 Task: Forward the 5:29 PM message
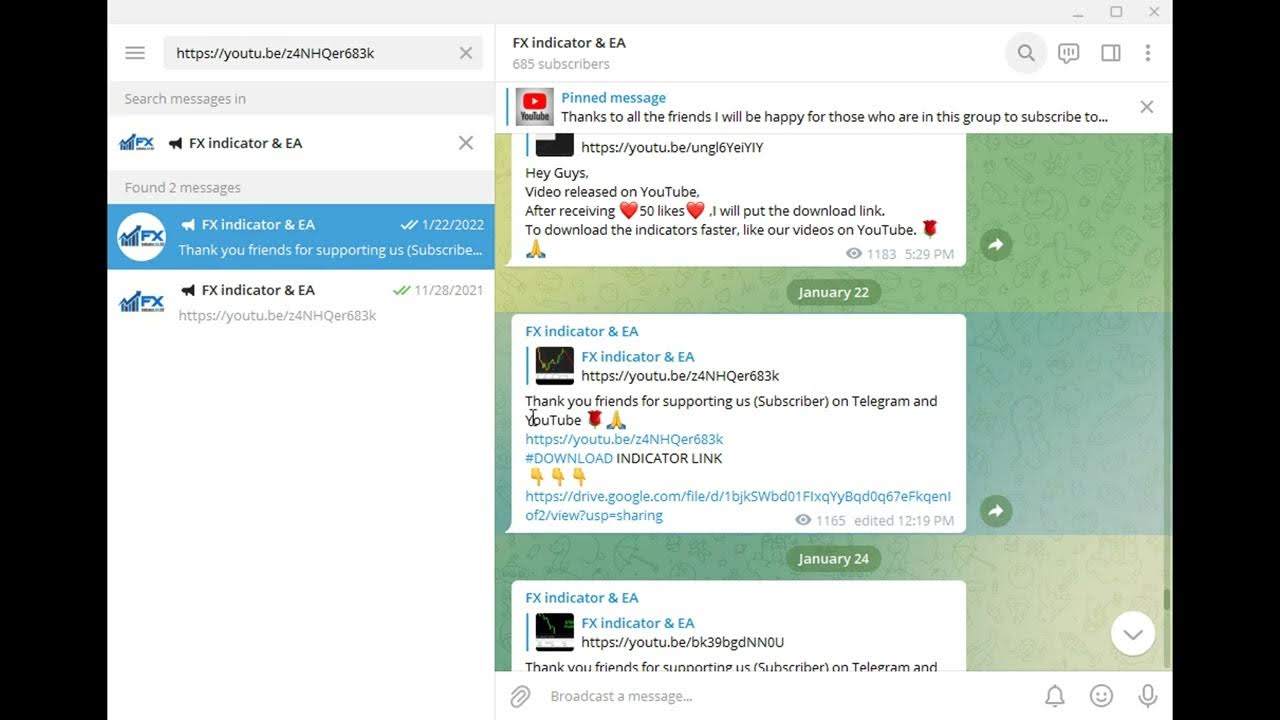coord(996,244)
